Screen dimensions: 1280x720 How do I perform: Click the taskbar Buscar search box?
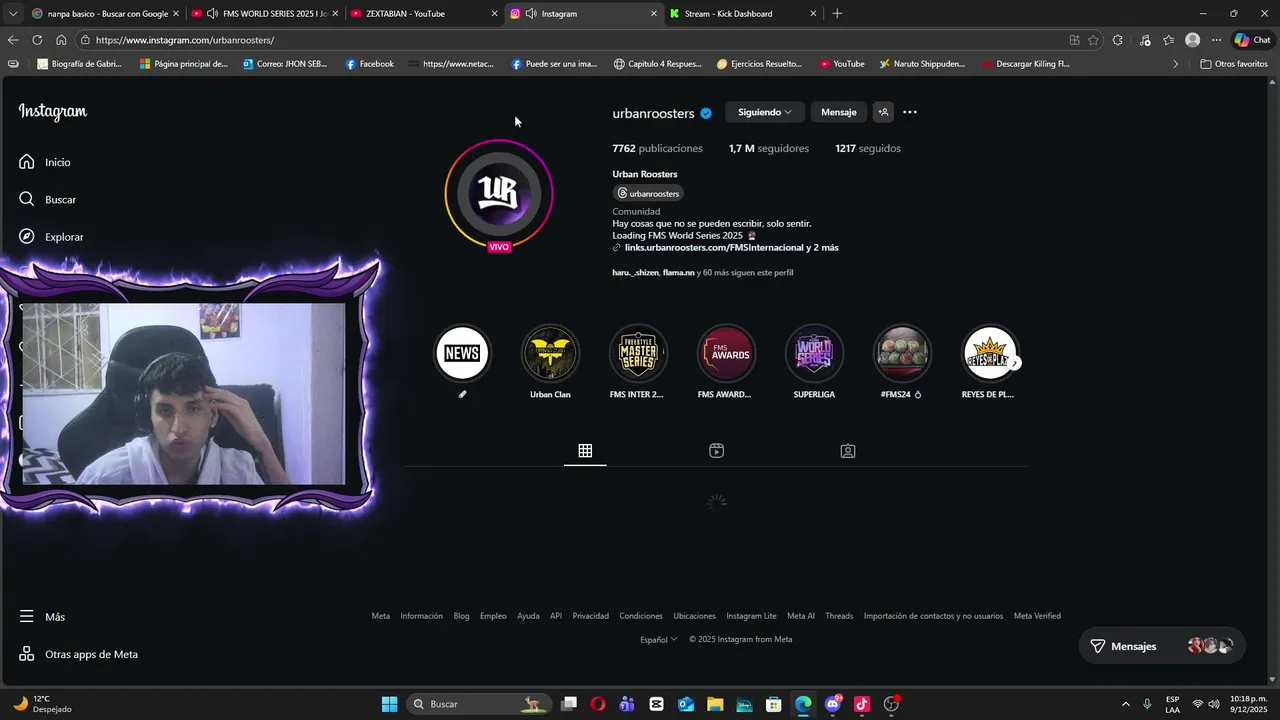480,704
